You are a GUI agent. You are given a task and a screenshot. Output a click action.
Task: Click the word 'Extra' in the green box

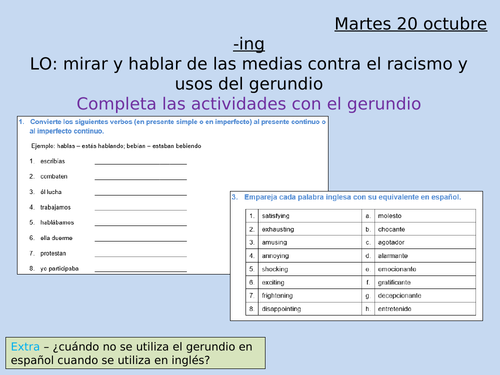pyautogui.click(x=25, y=347)
